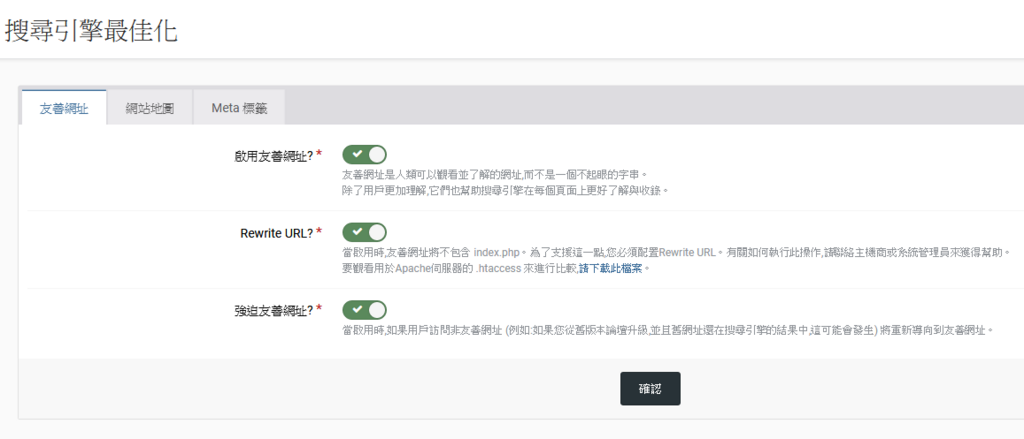Disable the 啟用友善網址 toggle switch
Viewport: 1024px width, 439px height.
[x=364, y=155]
